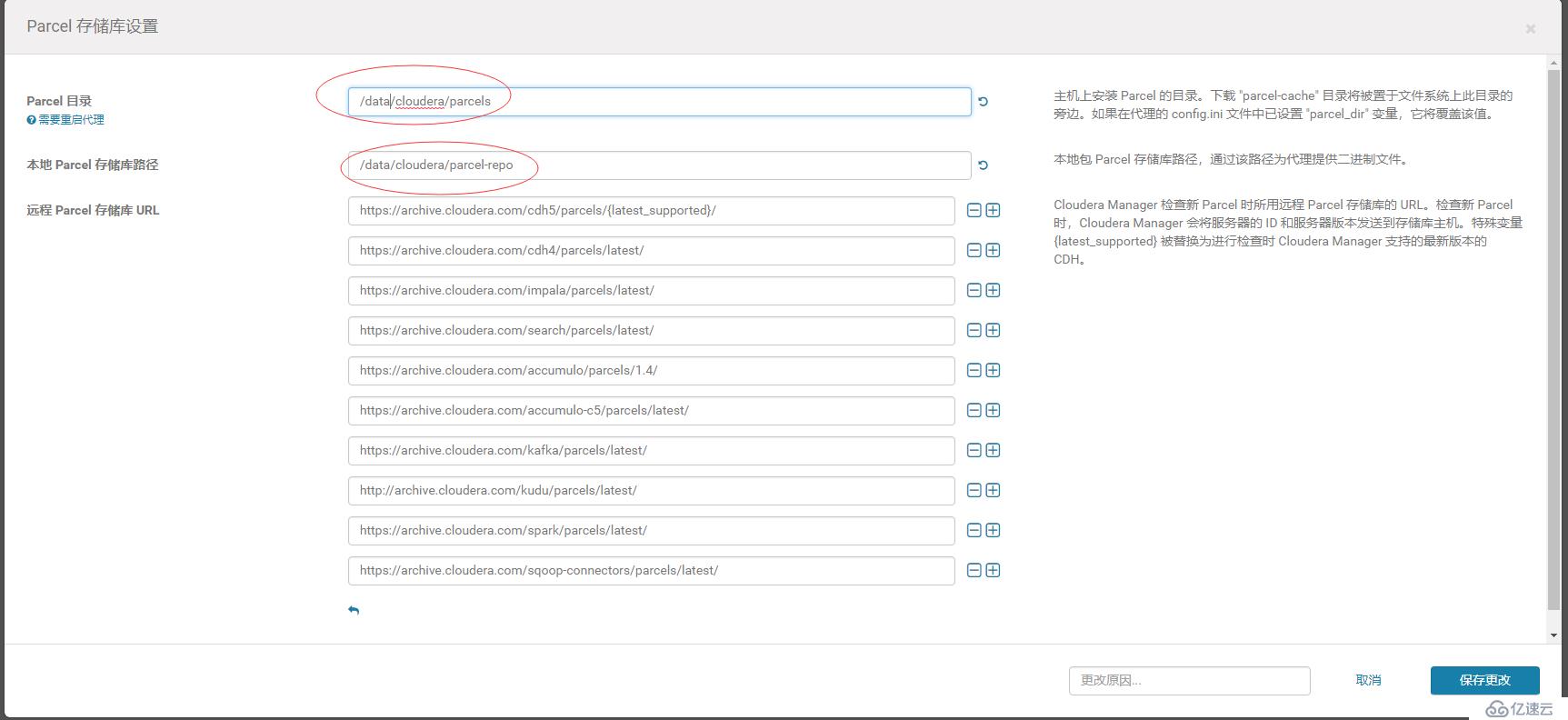Add a row after the impala URL
The height and width of the screenshot is (720, 1568).
[x=994, y=290]
